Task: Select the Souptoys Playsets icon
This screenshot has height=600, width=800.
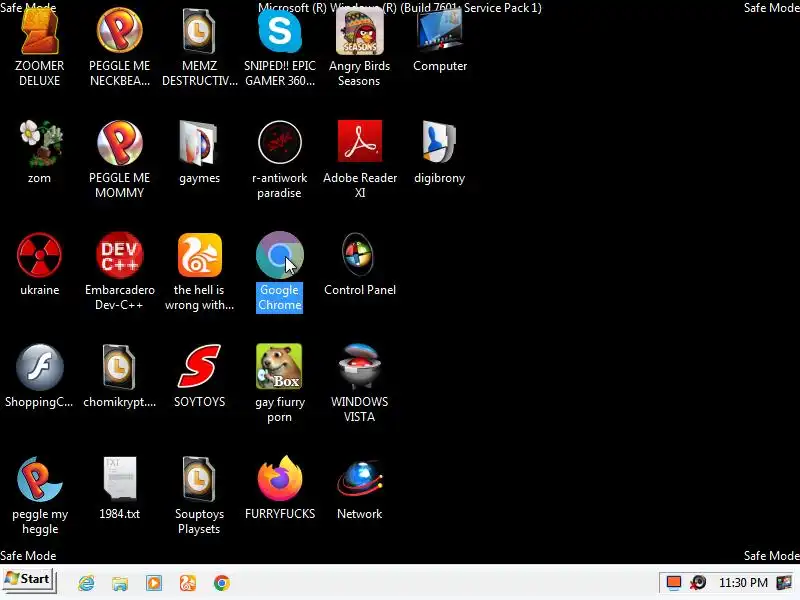Action: [x=199, y=480]
